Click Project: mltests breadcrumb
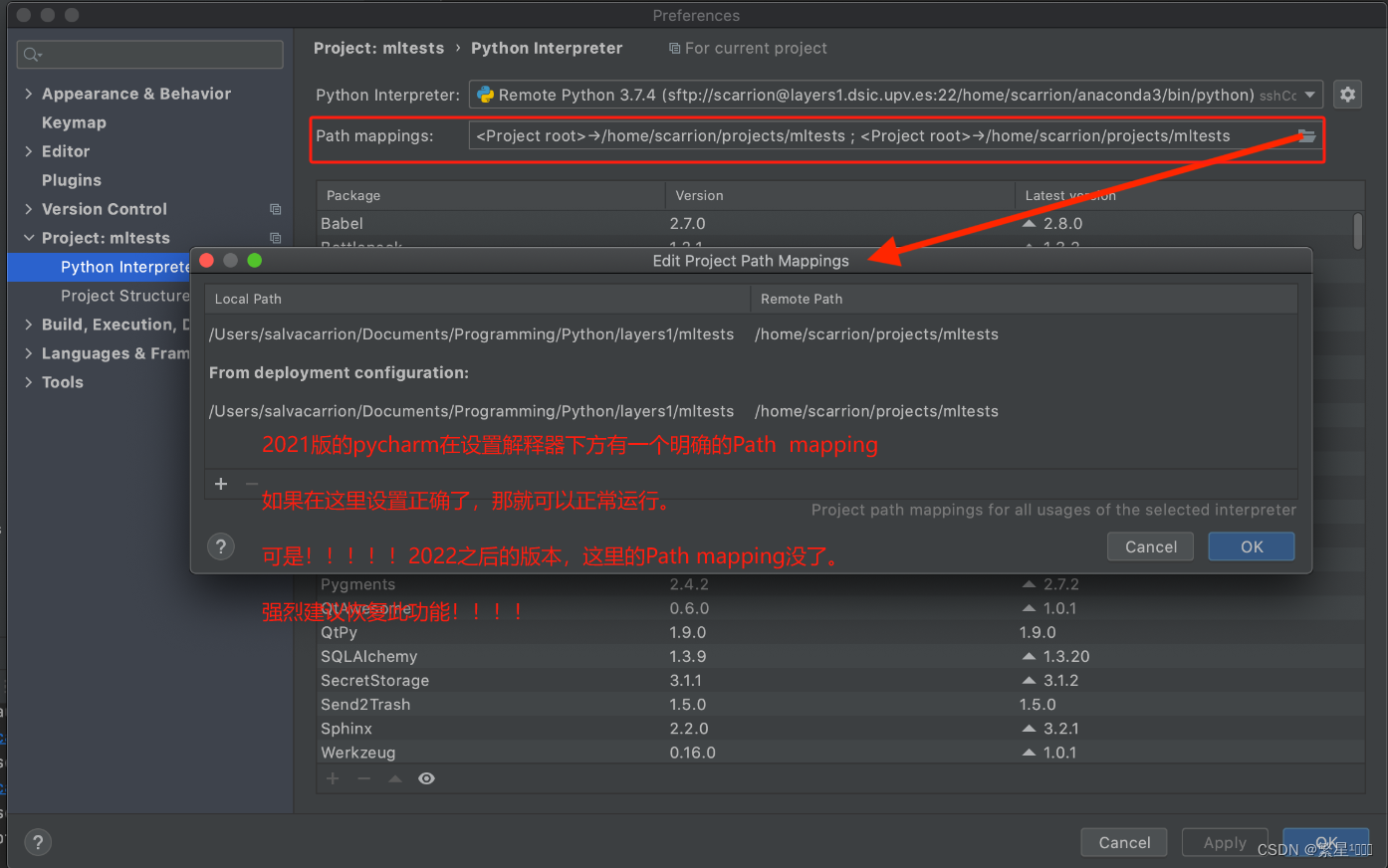 (x=378, y=48)
